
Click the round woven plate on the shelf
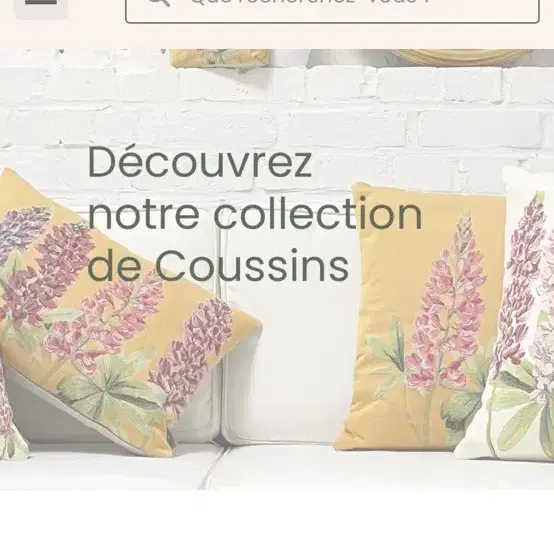459,57
